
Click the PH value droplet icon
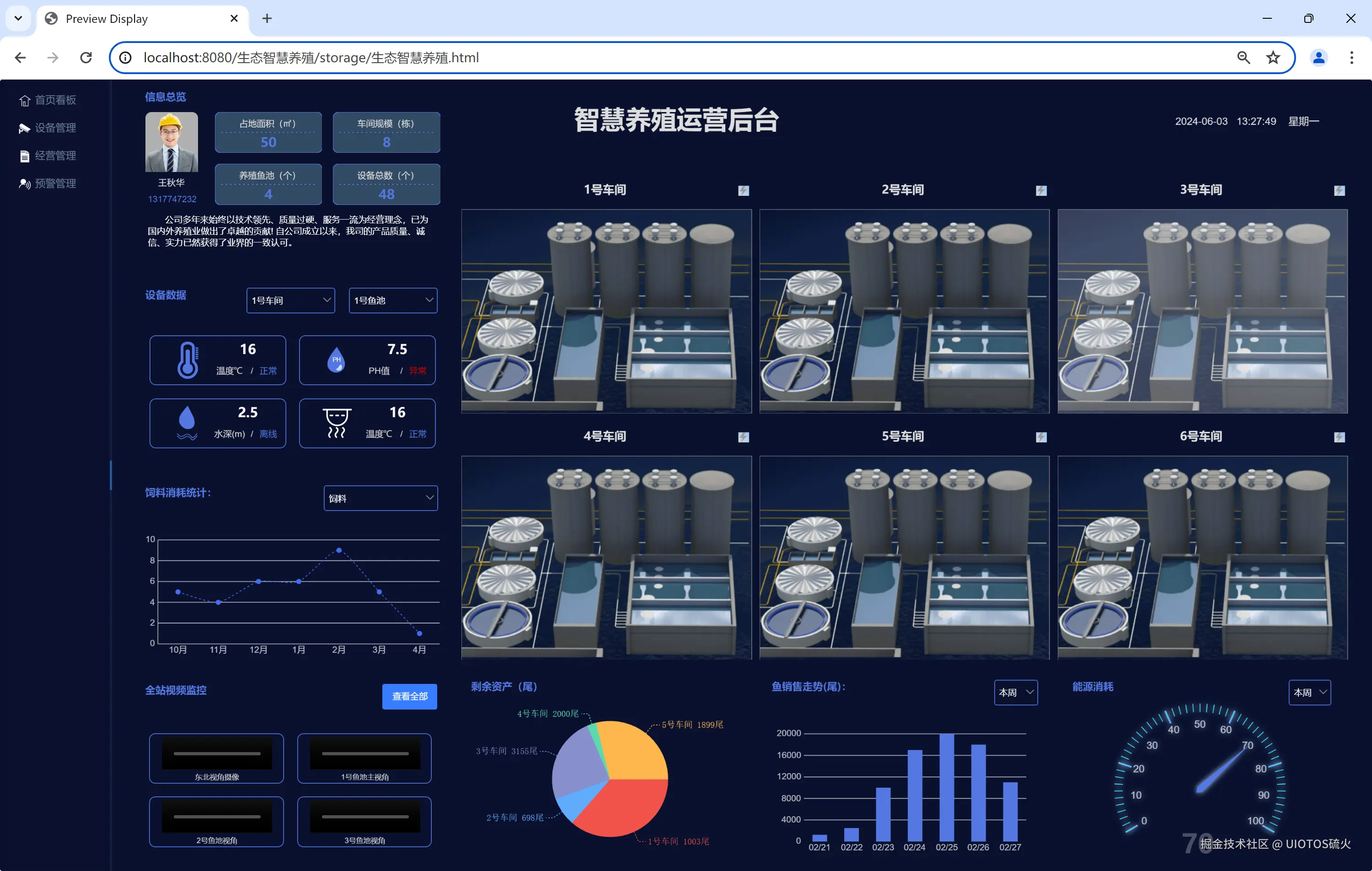(336, 360)
